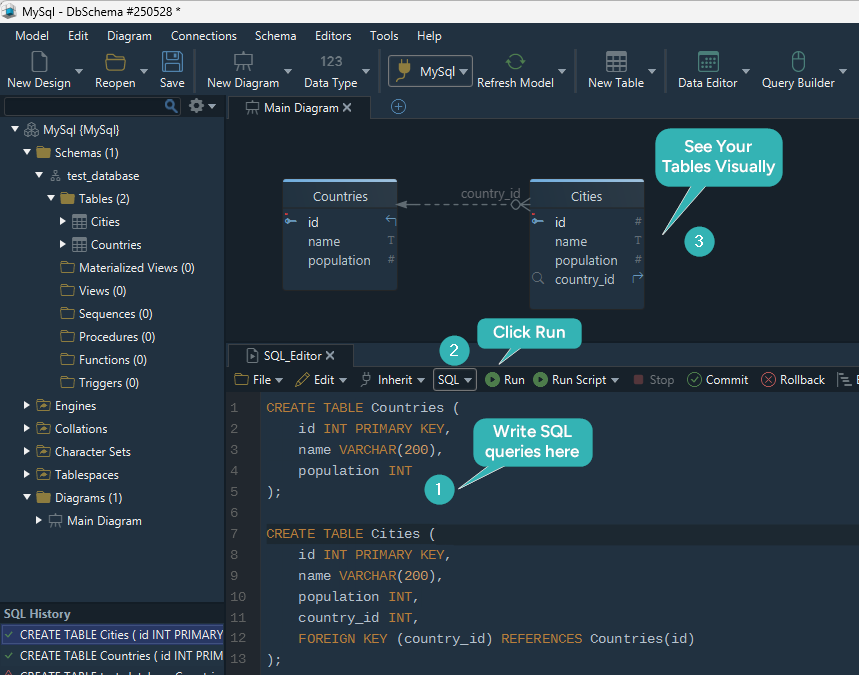Click the Data Type 123 icon

coord(331,61)
